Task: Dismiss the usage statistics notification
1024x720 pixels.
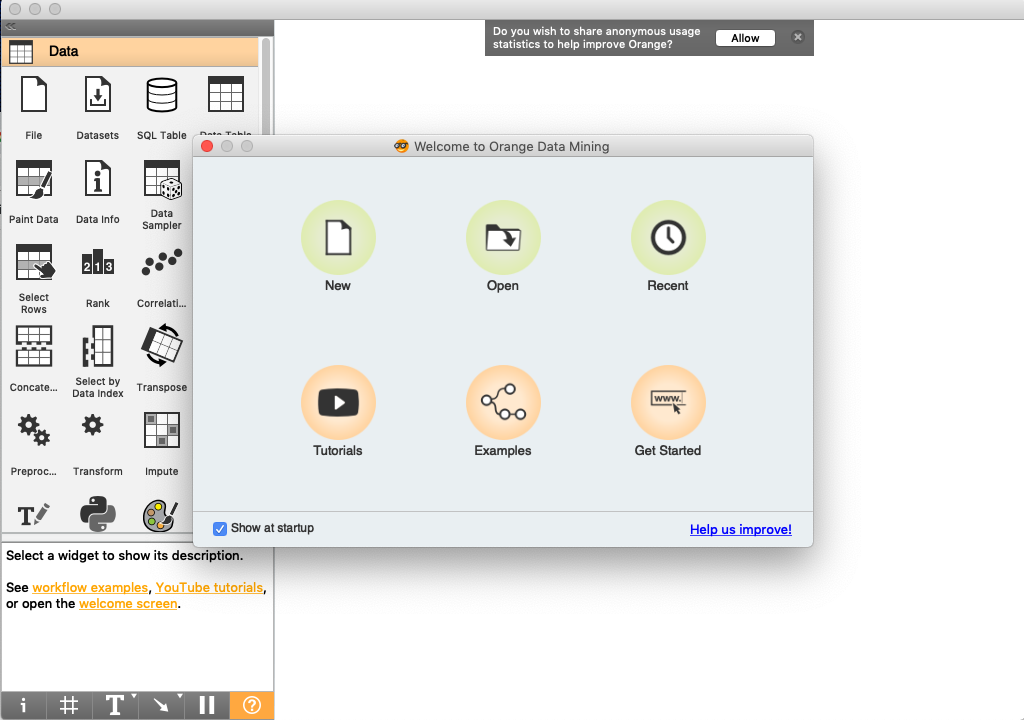Action: [x=797, y=37]
